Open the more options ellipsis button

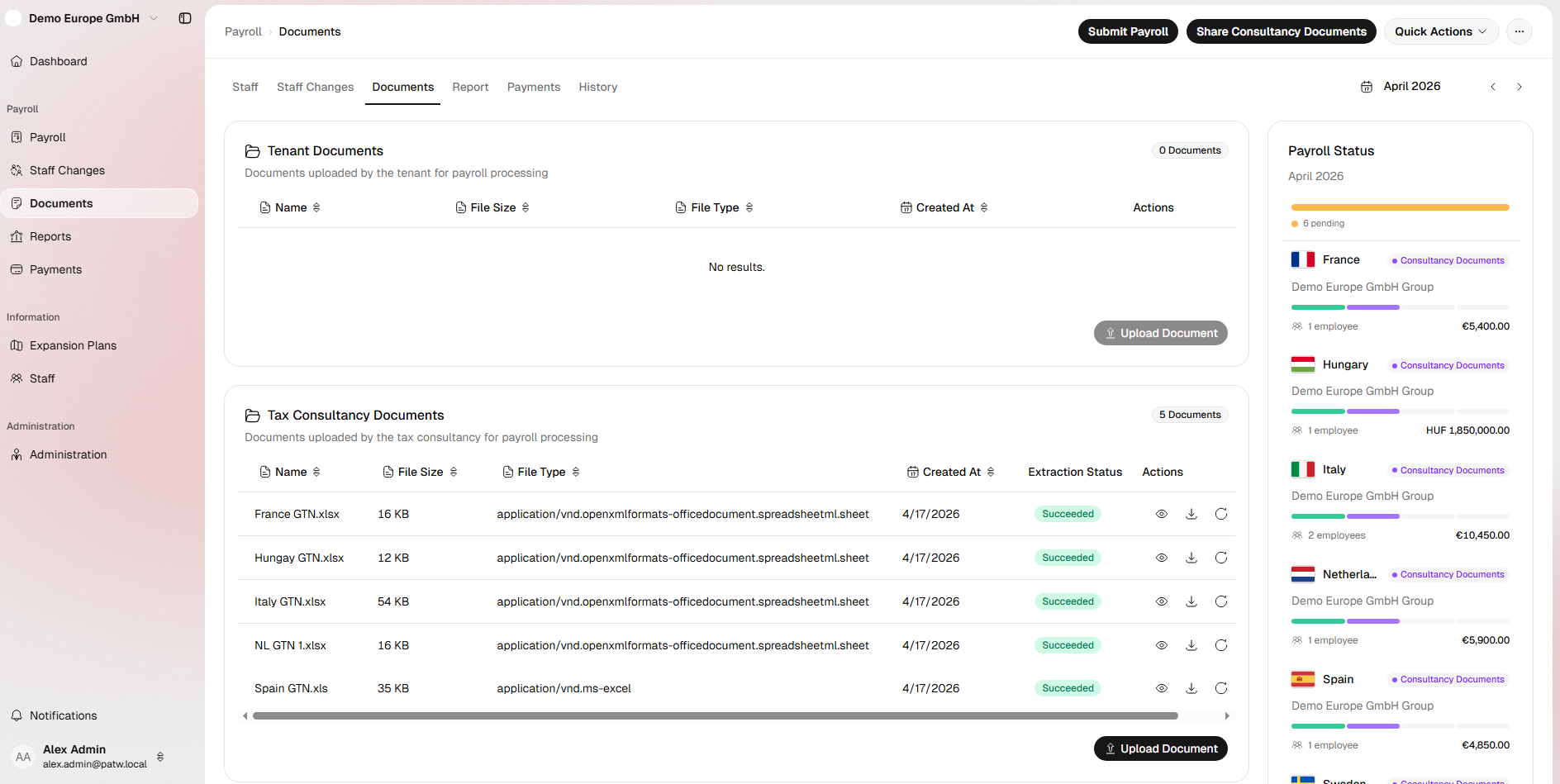coord(1520,31)
